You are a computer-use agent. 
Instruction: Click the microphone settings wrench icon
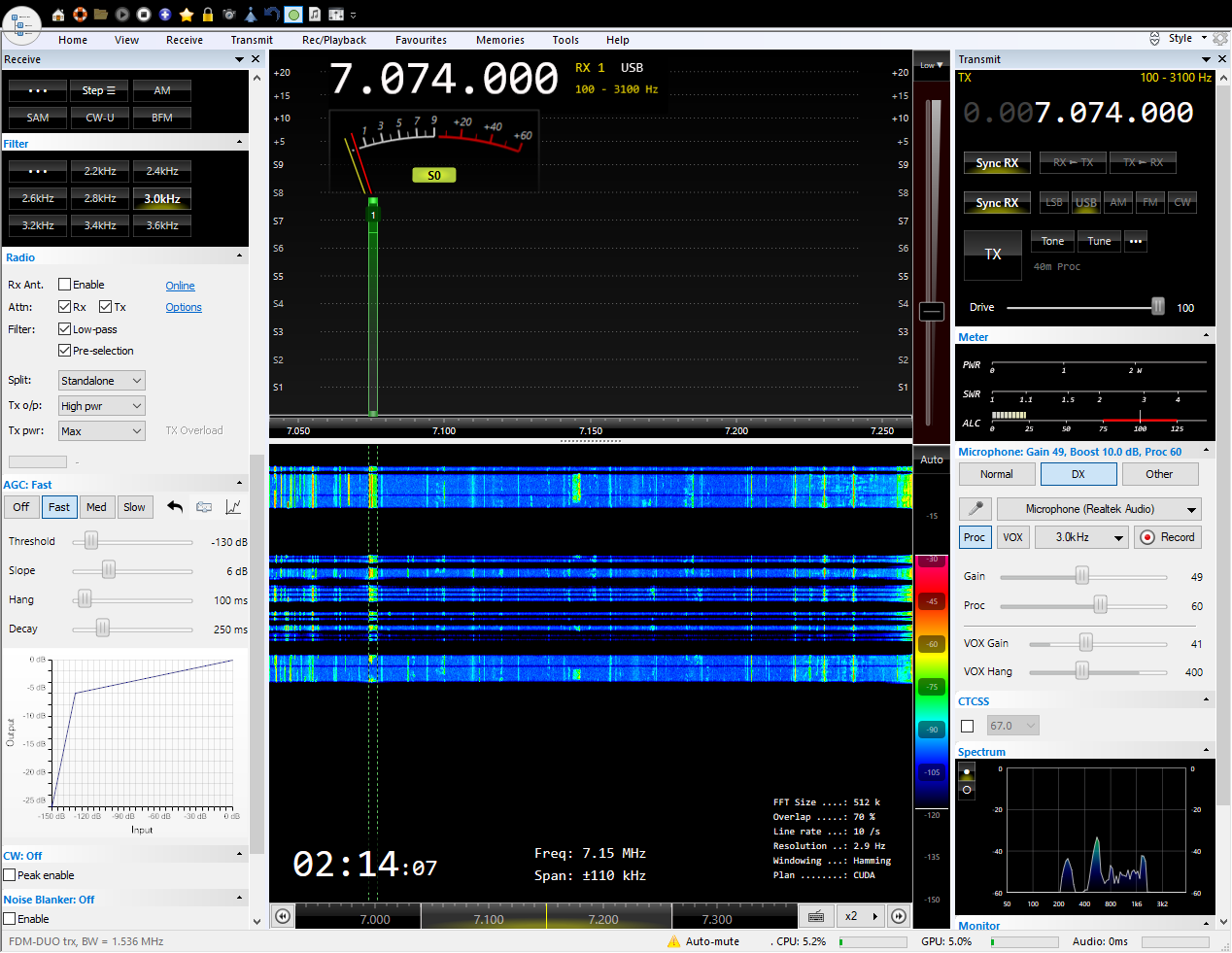[x=975, y=509]
